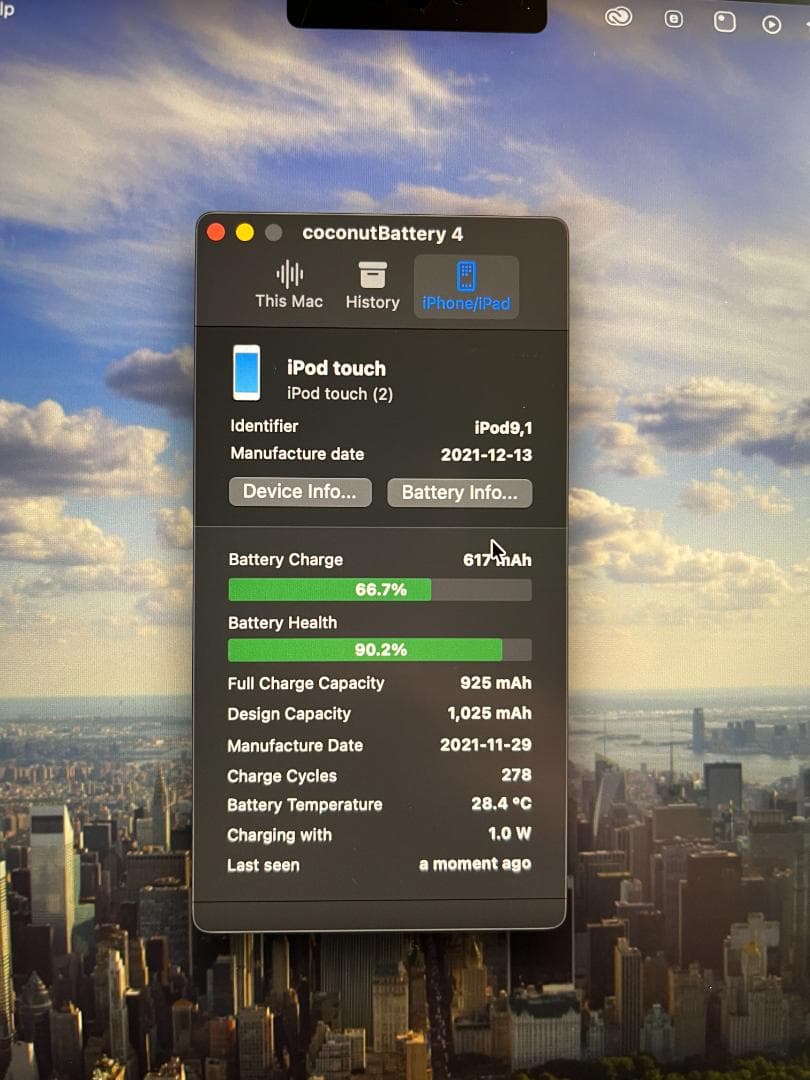Open the Battery Info dialog
The image size is (810, 1080).
(x=459, y=492)
